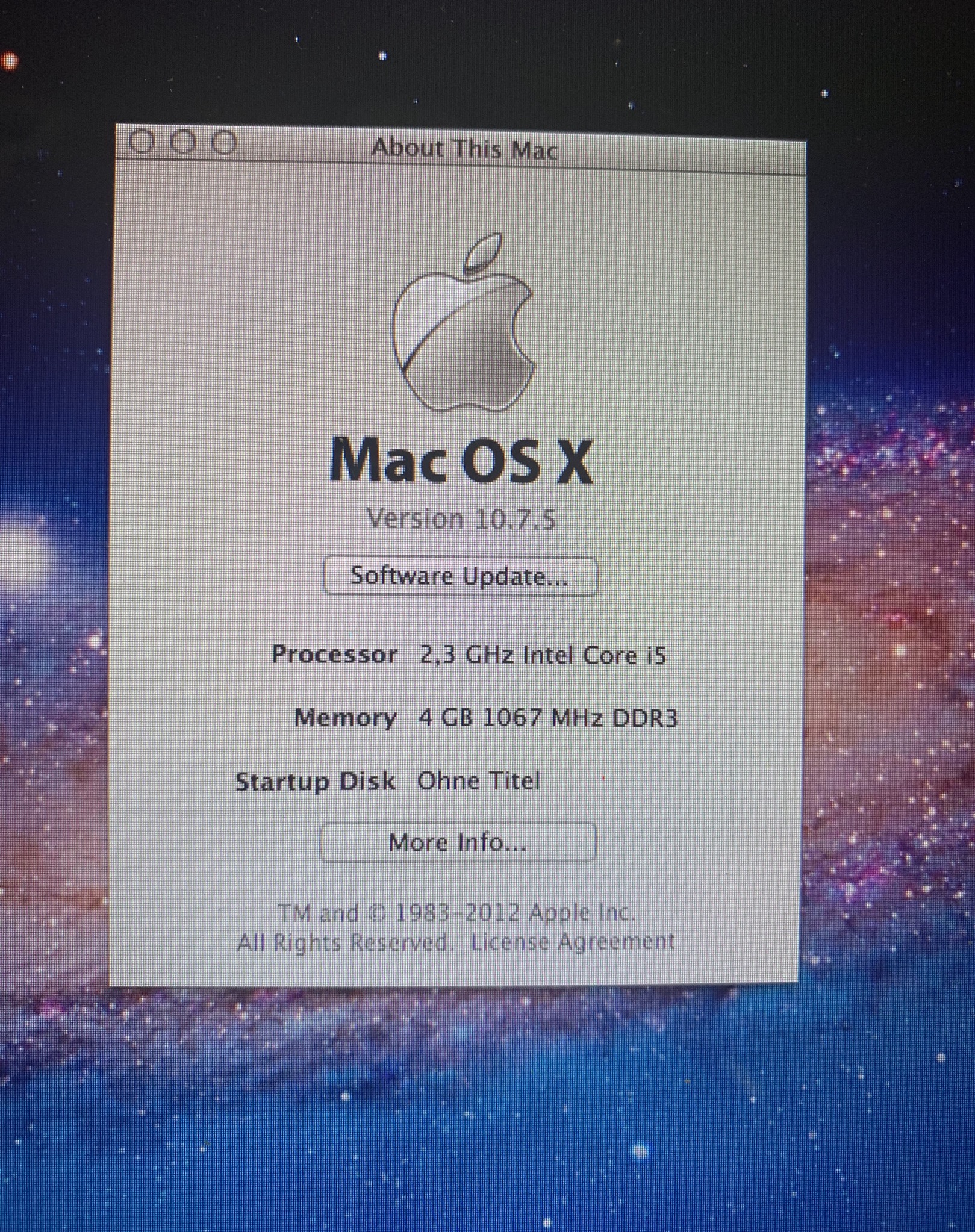Open the License Agreement link

(x=572, y=941)
